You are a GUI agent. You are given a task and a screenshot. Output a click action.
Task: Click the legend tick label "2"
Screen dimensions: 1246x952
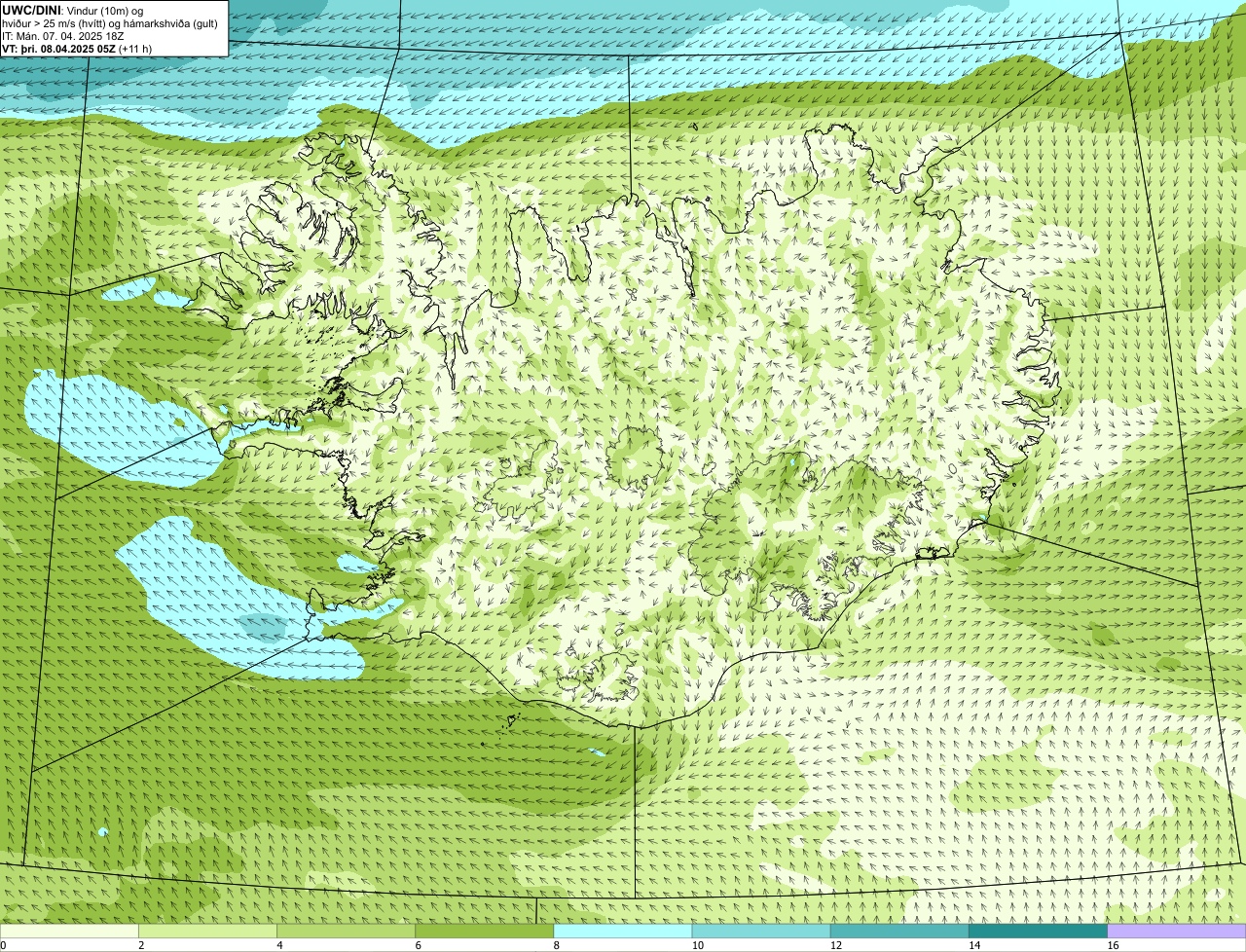(141, 945)
